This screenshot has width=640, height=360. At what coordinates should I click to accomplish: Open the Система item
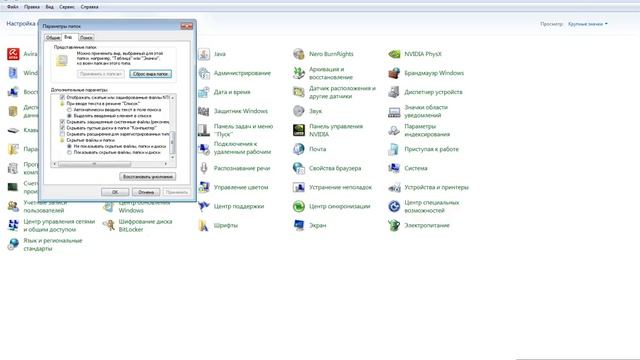click(x=408, y=168)
